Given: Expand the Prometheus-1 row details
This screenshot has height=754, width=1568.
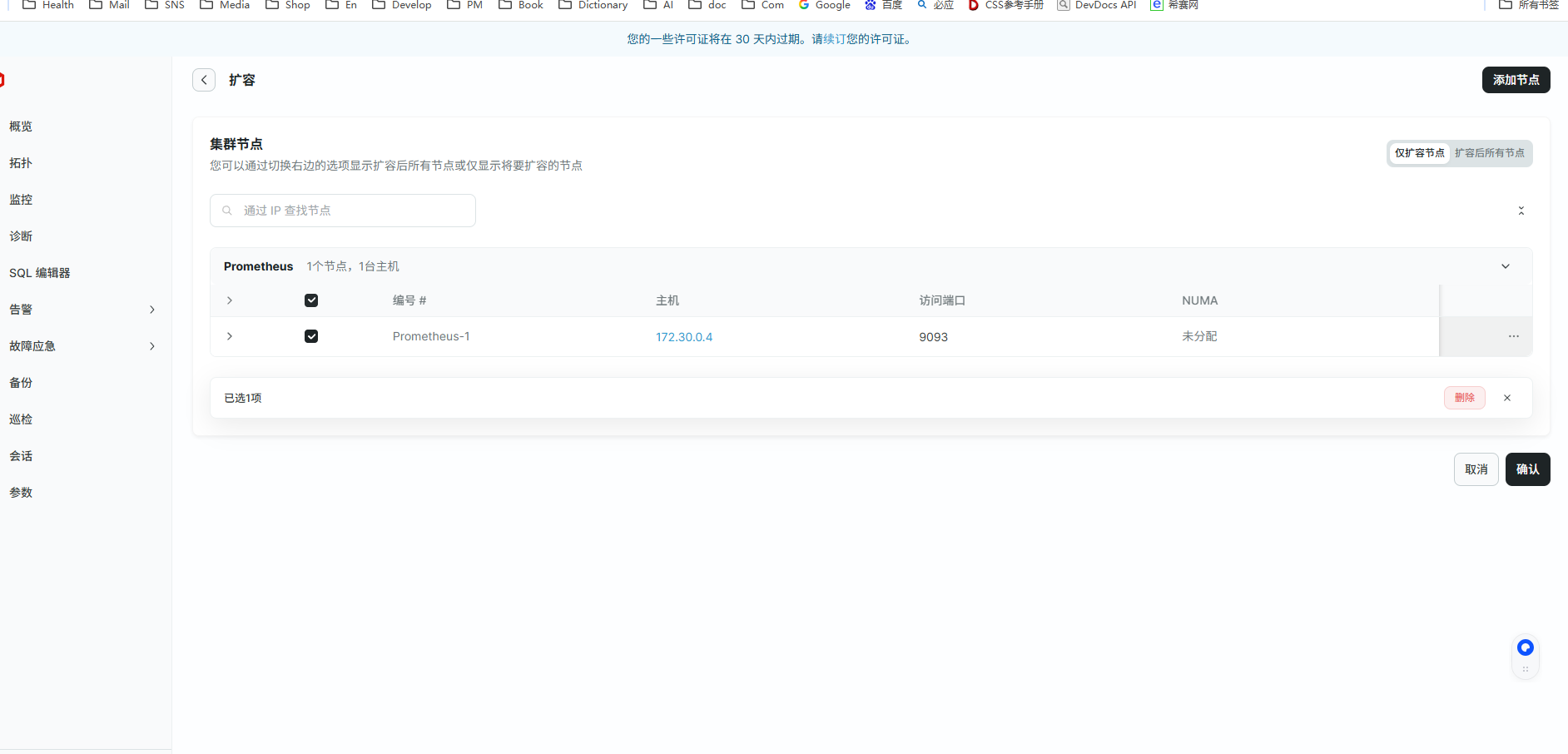Looking at the screenshot, I should click(x=230, y=336).
